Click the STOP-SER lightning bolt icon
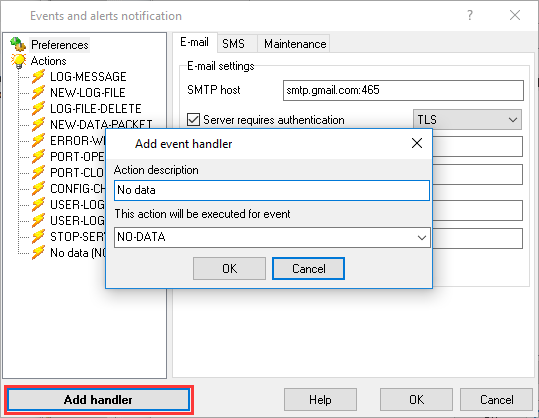This screenshot has height=418, width=539. [38, 236]
